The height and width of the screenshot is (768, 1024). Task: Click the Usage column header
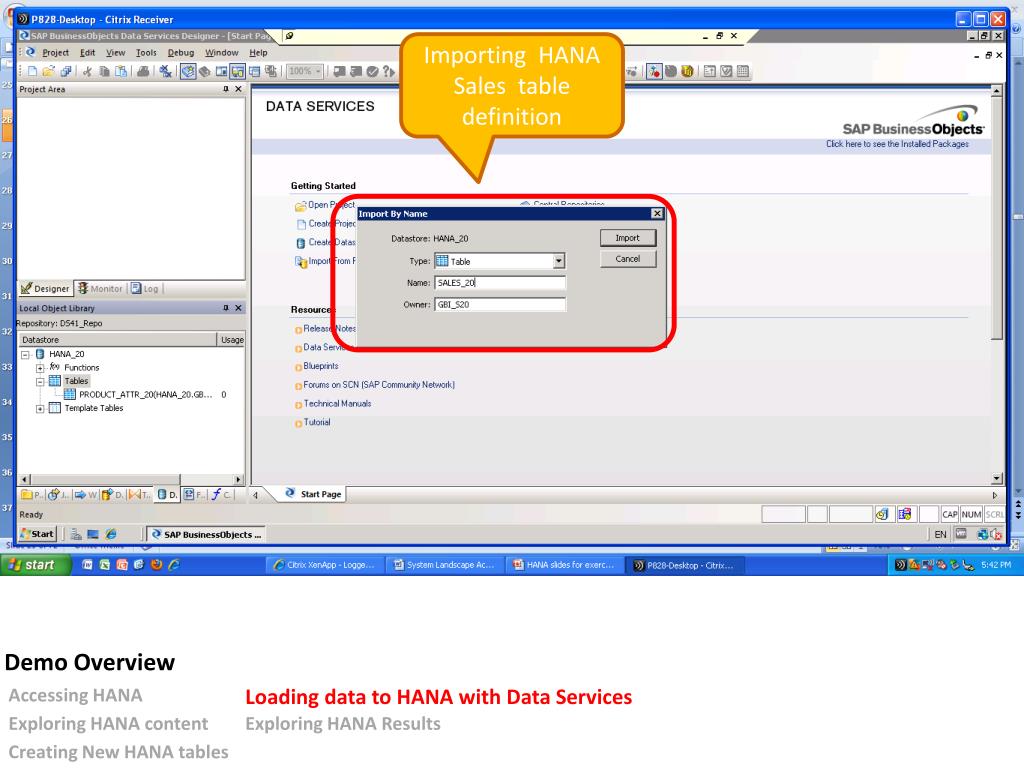coord(232,340)
